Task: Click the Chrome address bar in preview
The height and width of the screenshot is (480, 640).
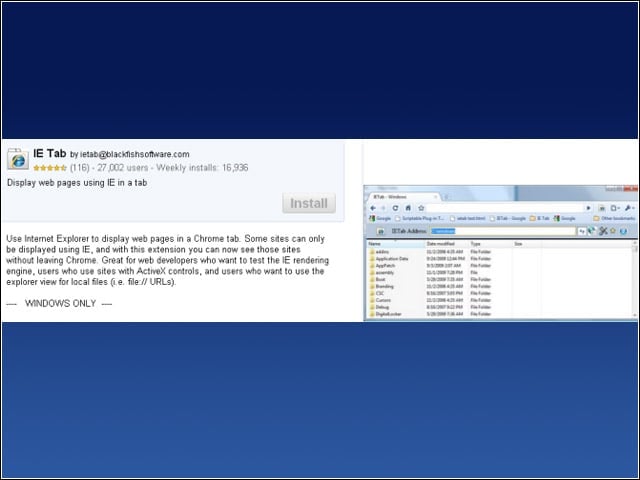Action: point(504,208)
